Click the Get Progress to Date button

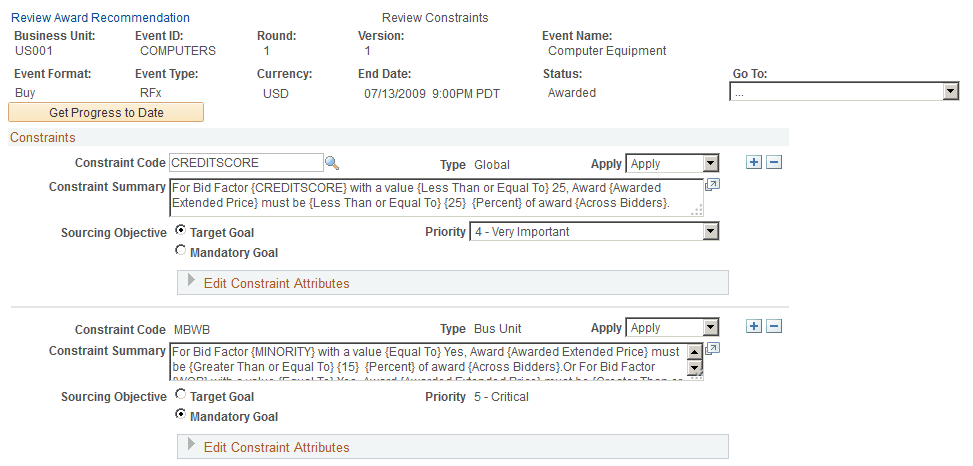pyautogui.click(x=106, y=112)
